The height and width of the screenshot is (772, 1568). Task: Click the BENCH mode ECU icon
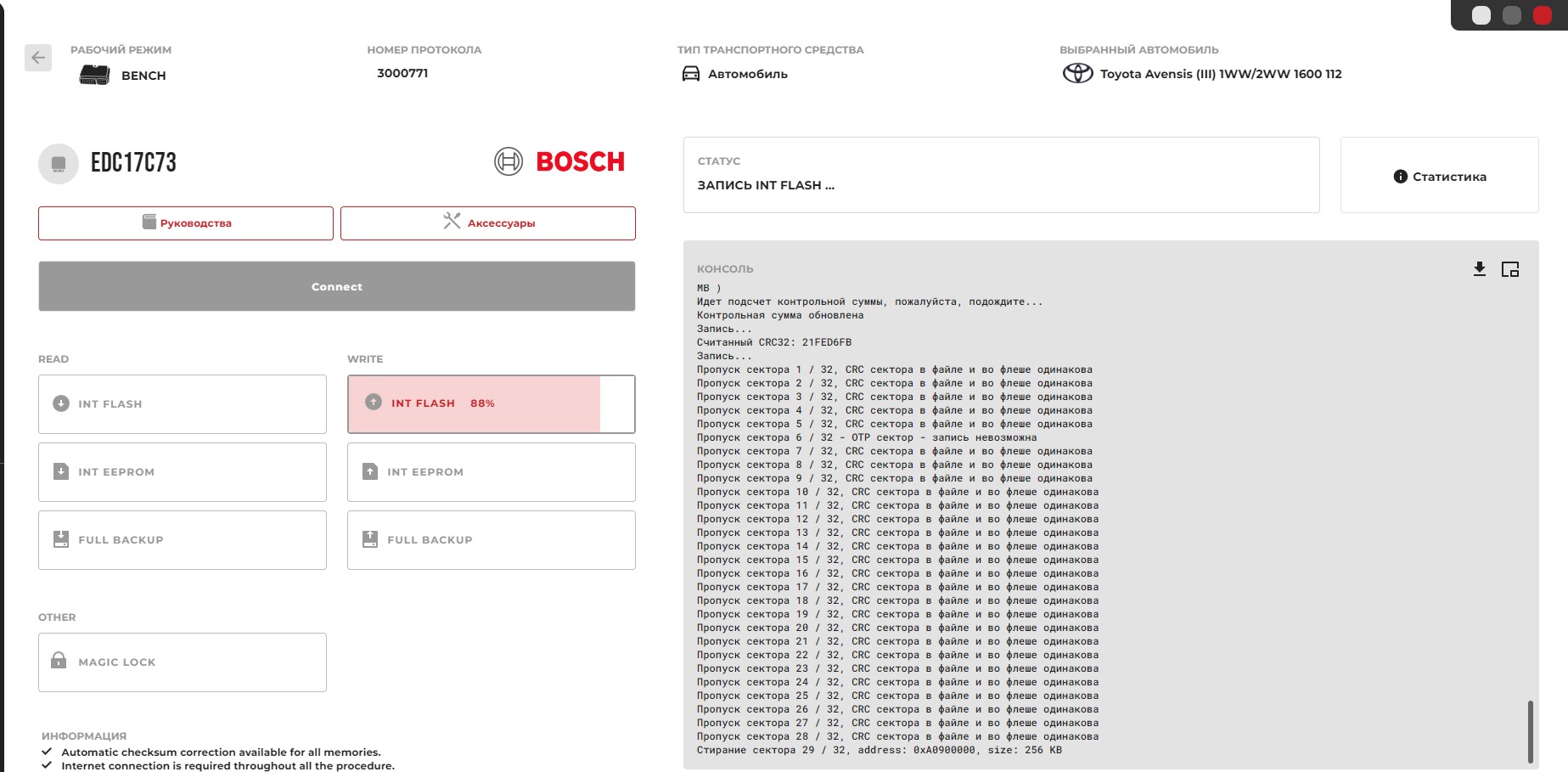coord(94,75)
